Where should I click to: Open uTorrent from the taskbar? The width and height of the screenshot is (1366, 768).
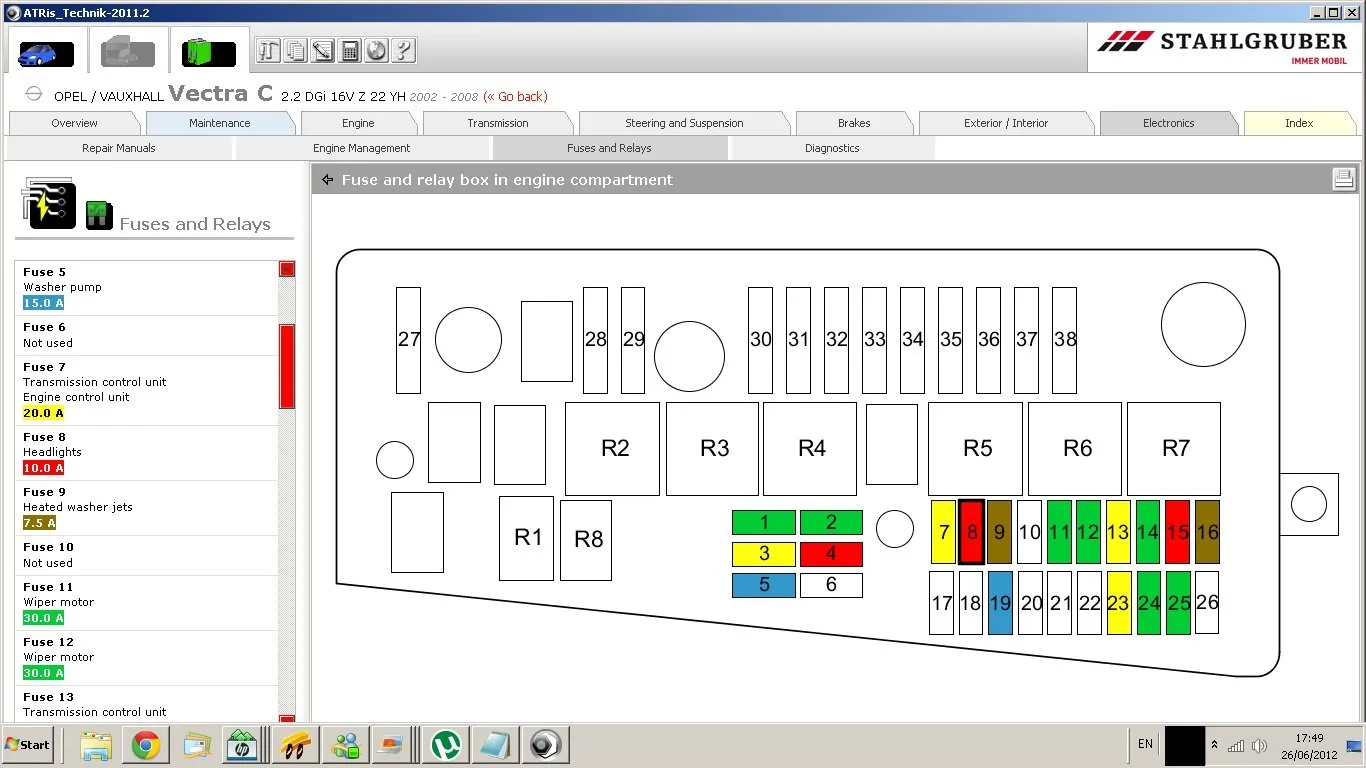click(446, 745)
